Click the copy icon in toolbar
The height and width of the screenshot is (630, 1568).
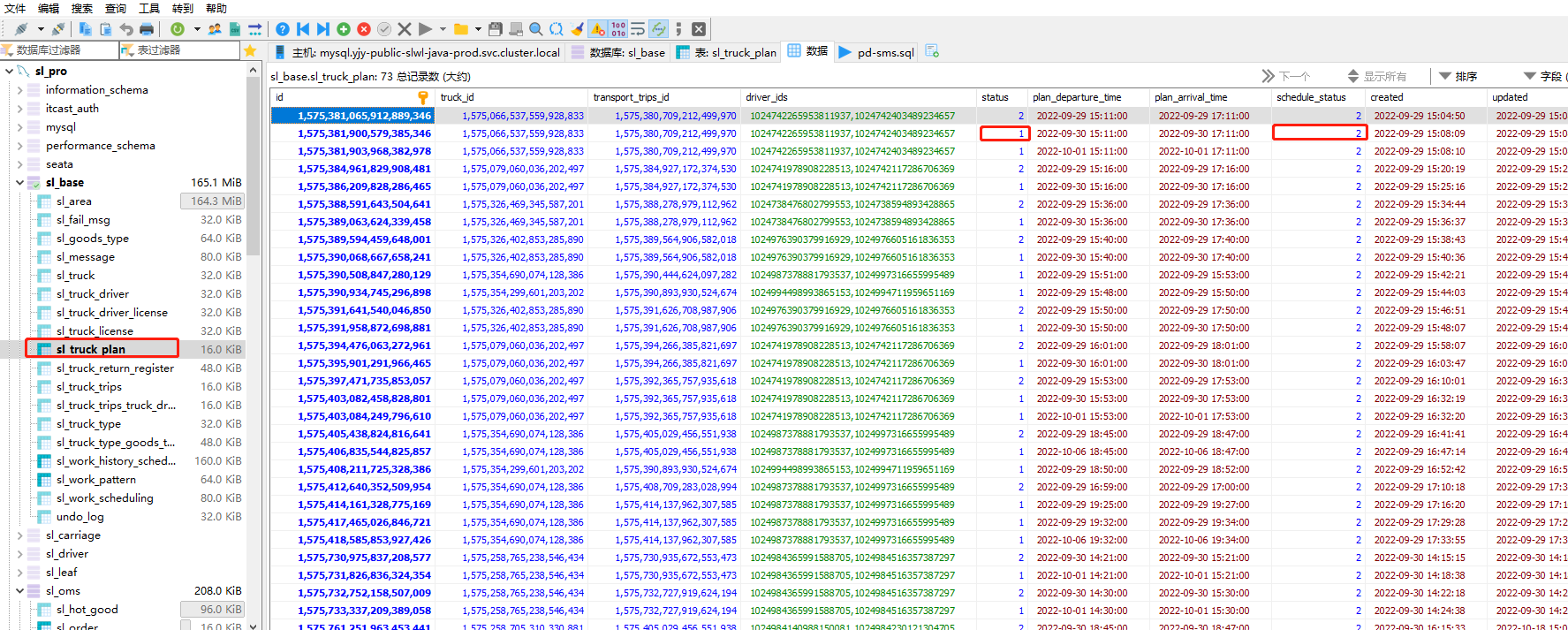(86, 29)
